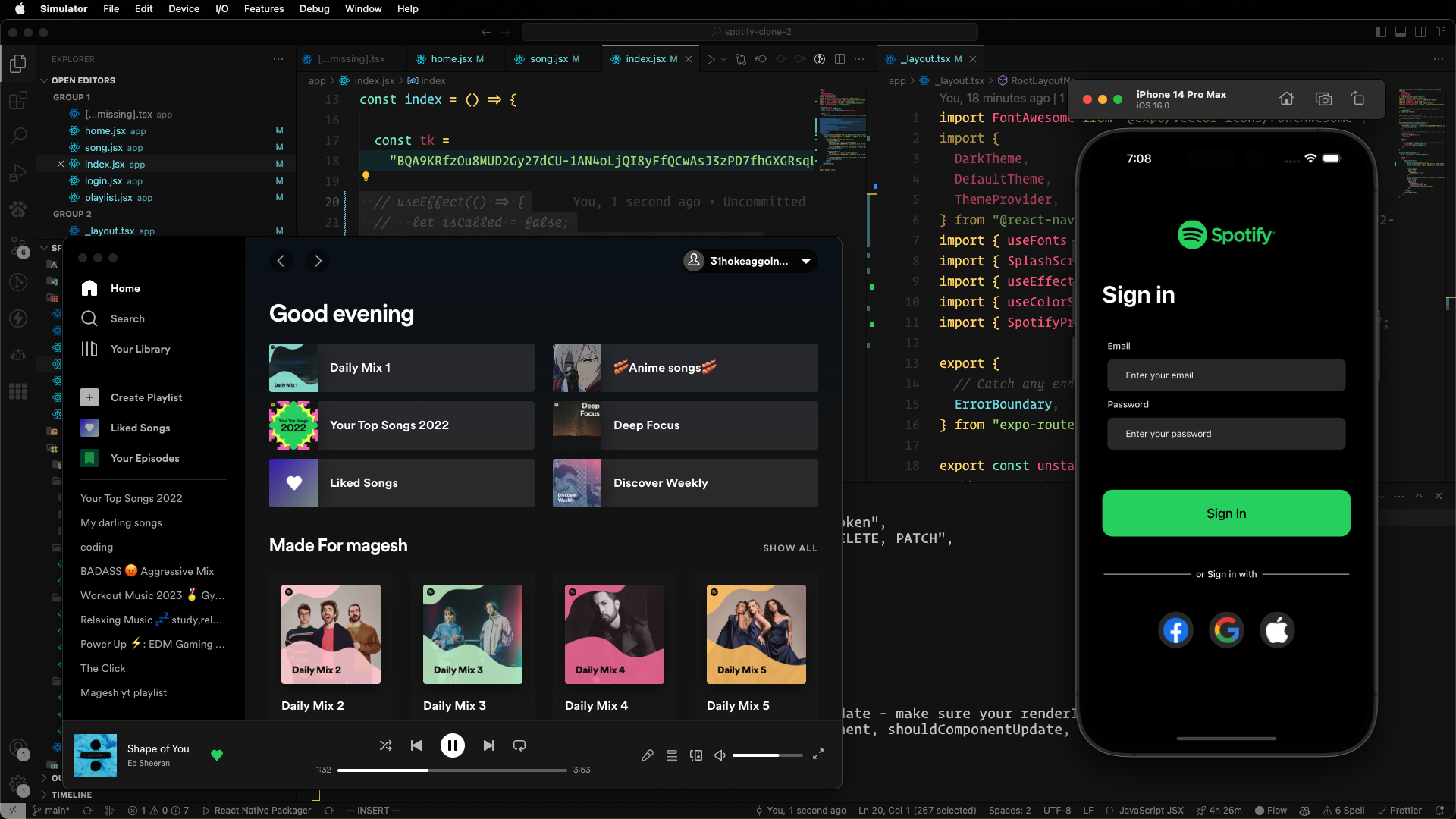Open Your Episodes from the sidebar
The height and width of the screenshot is (819, 1456).
145,458
